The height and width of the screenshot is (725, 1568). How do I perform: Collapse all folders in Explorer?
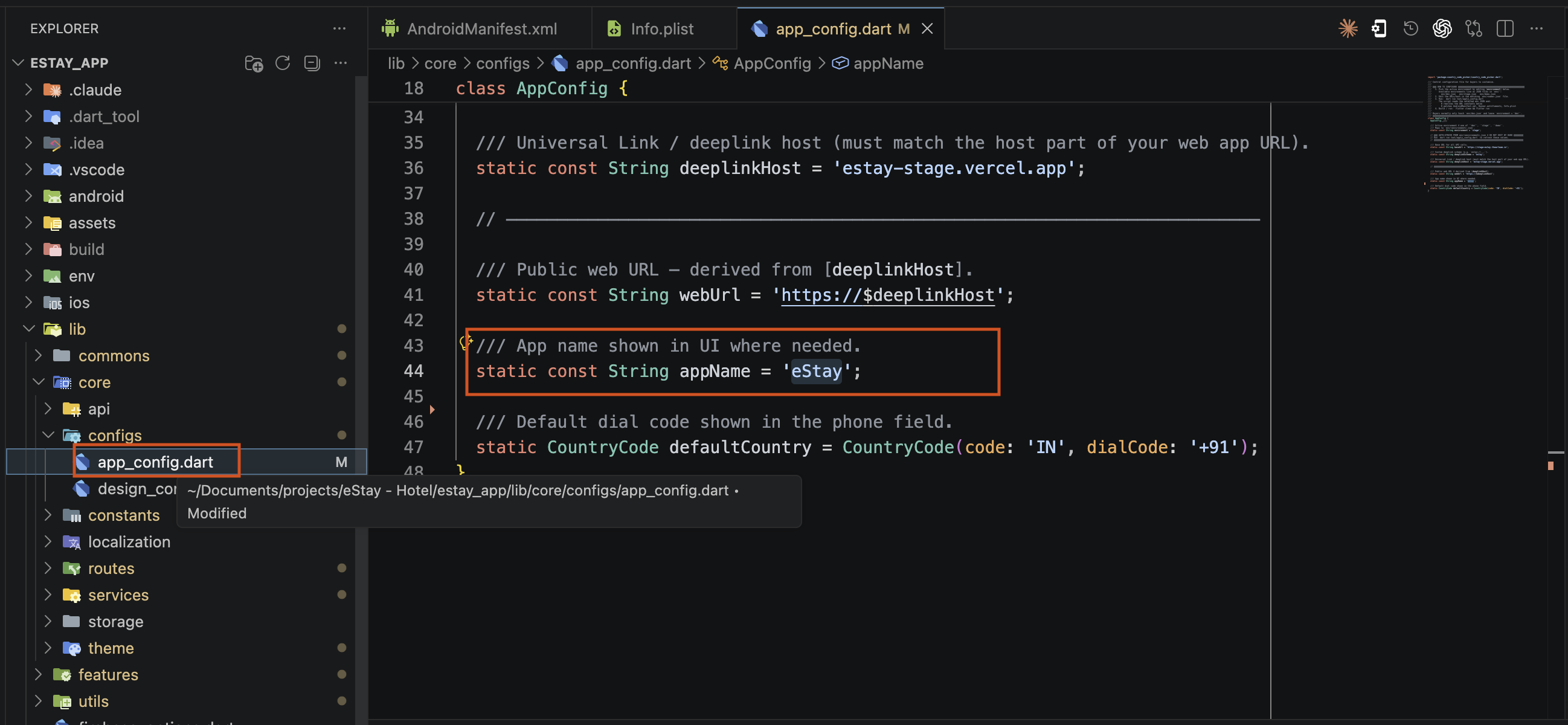[312, 63]
